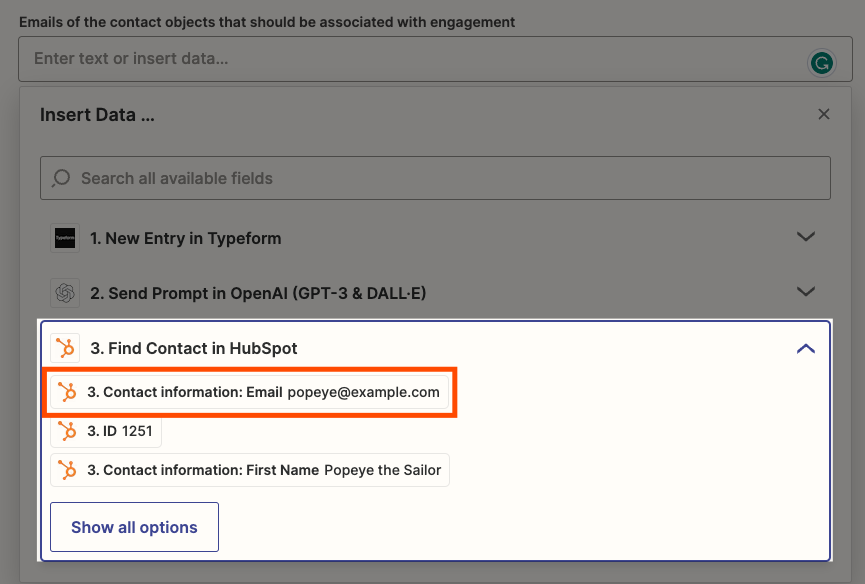Close the Insert Data panel
Viewport: 865px width, 584px height.
824,114
